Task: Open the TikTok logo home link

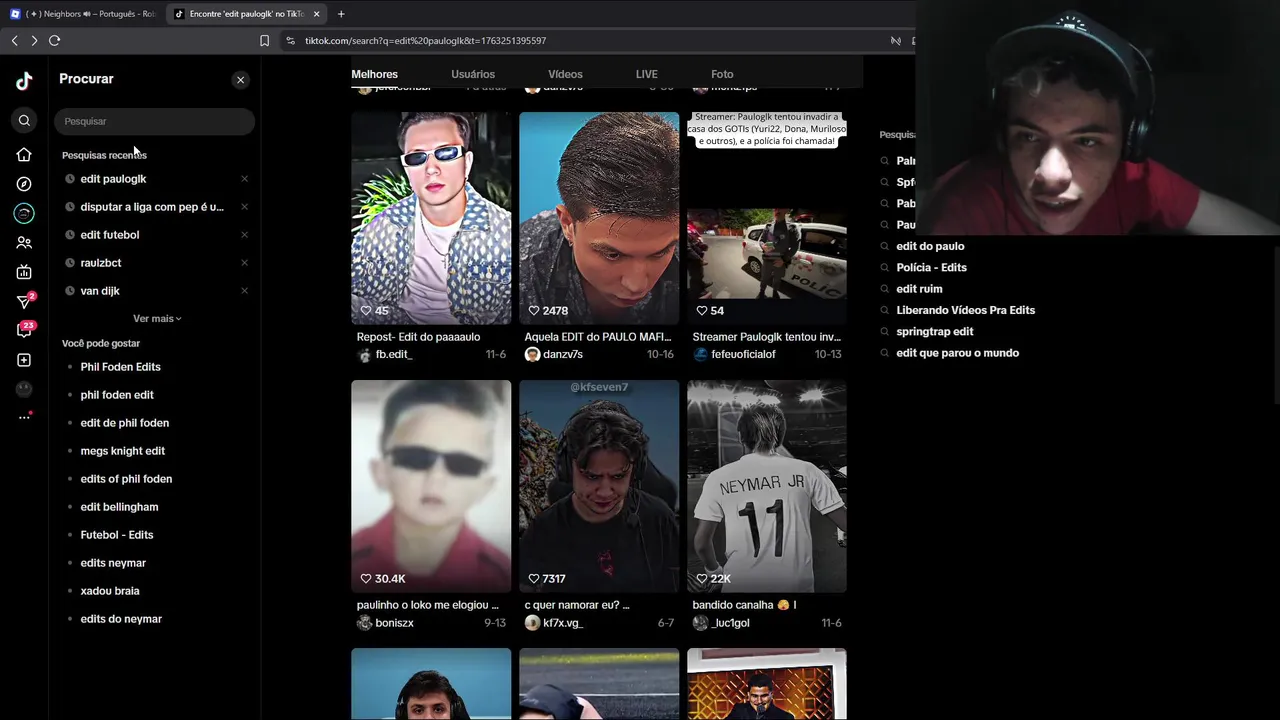Action: coord(24,81)
